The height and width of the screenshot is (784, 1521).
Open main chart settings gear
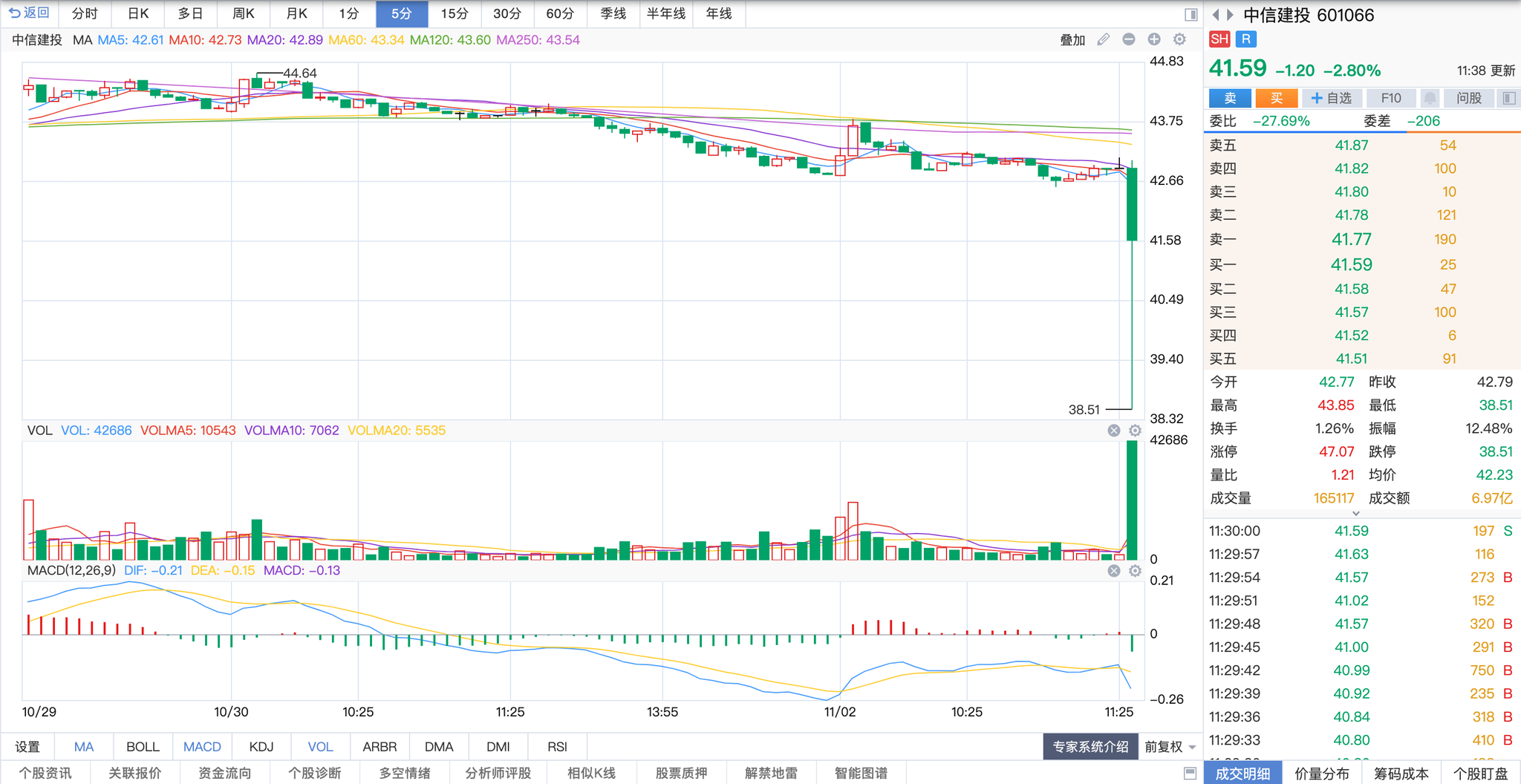pyautogui.click(x=1179, y=39)
